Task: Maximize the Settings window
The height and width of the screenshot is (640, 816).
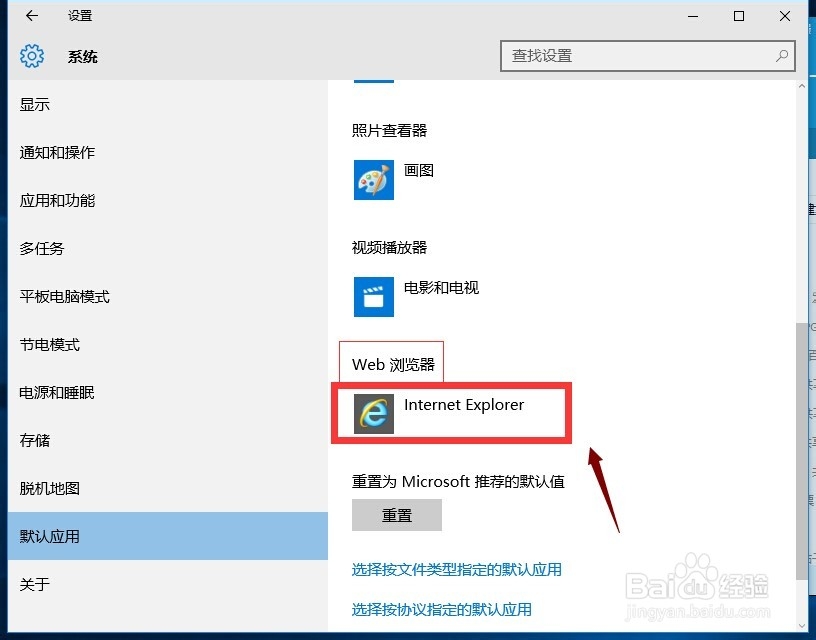Action: [738, 16]
